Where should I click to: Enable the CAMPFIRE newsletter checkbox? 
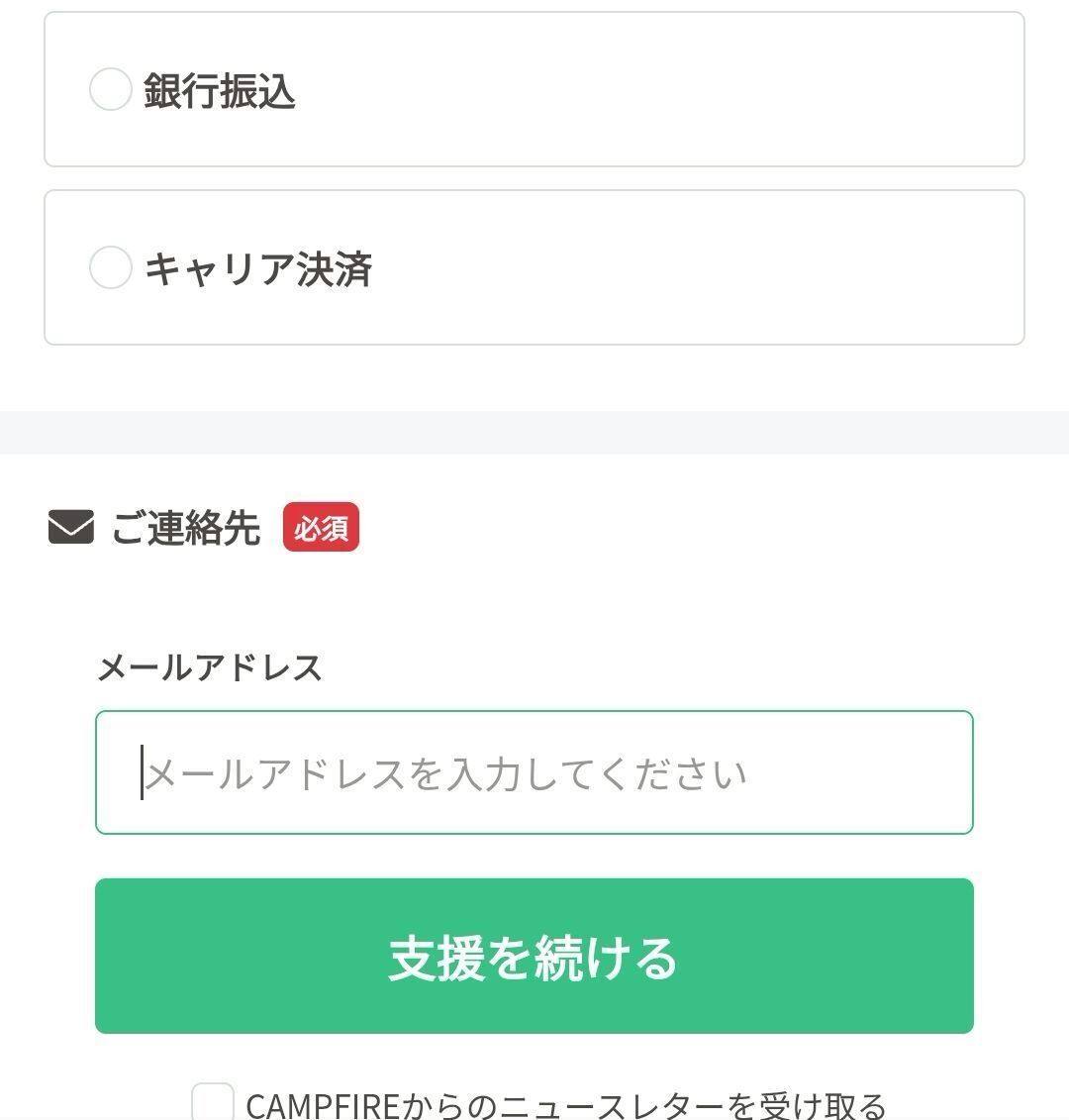tap(213, 1103)
